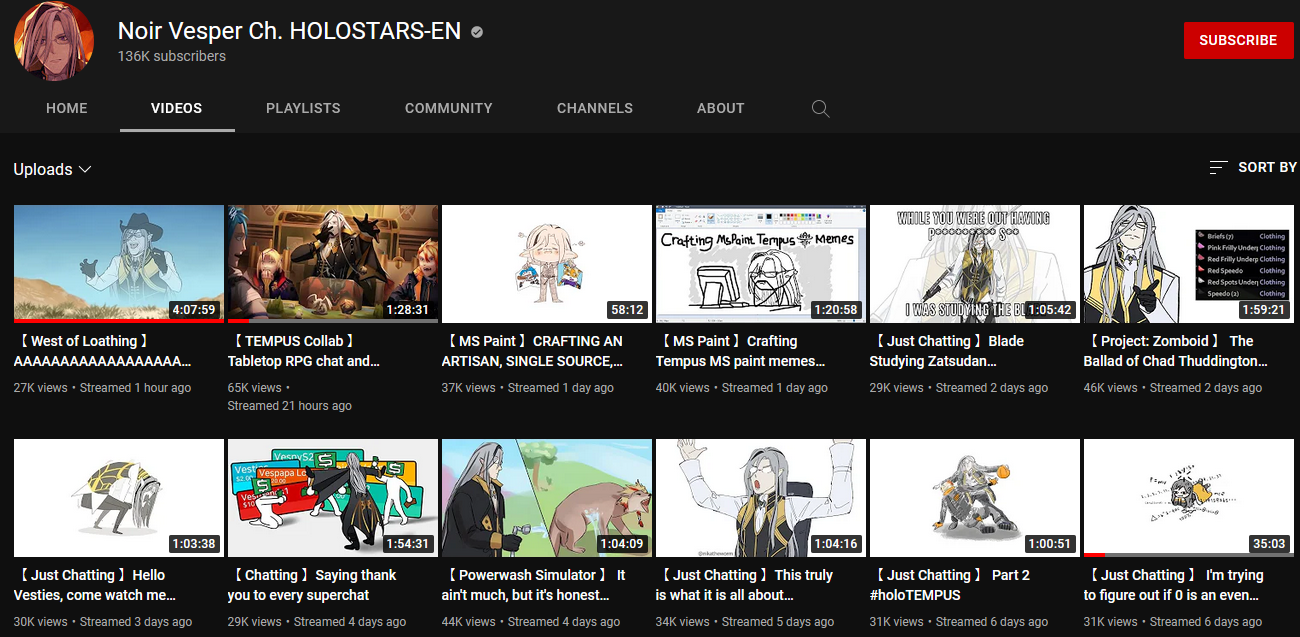Open the Sort By menu
Screen dimensions: 1300x637
[x=1252, y=167]
